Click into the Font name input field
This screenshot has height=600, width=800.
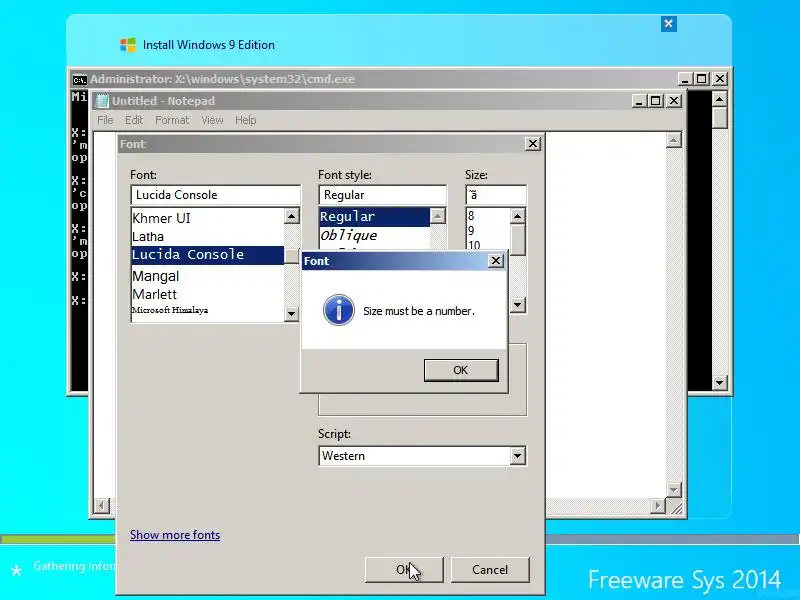pyautogui.click(x=215, y=195)
